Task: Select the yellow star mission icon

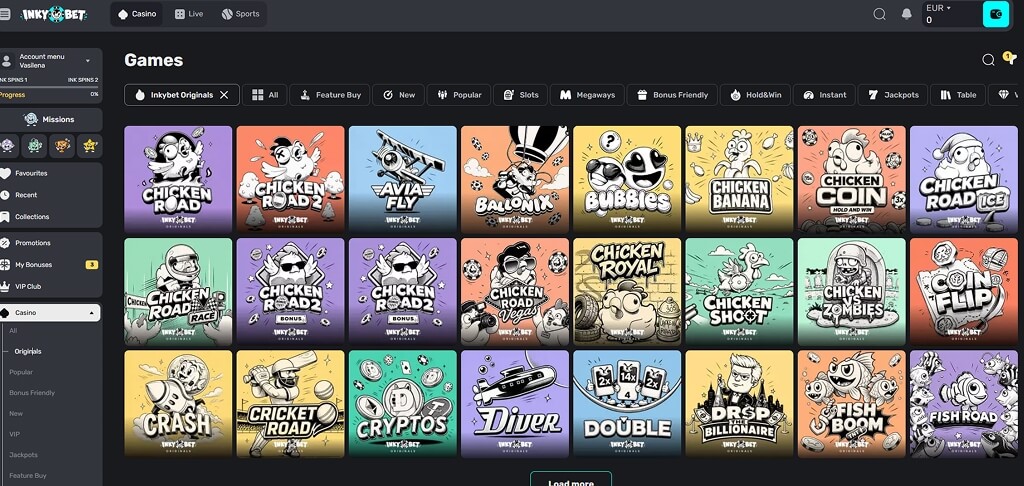Action: click(x=89, y=145)
